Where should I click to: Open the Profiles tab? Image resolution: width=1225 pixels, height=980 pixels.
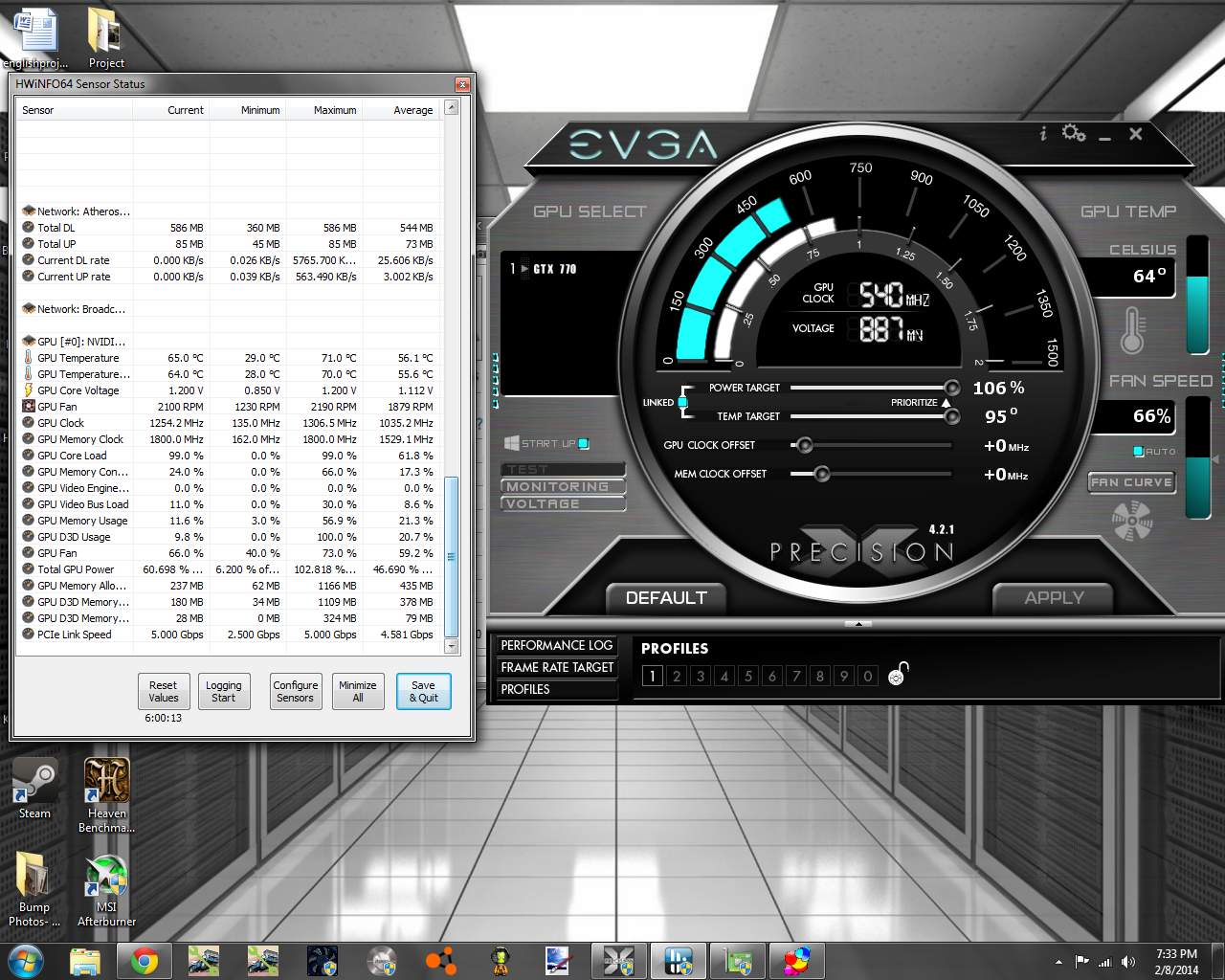(556, 689)
